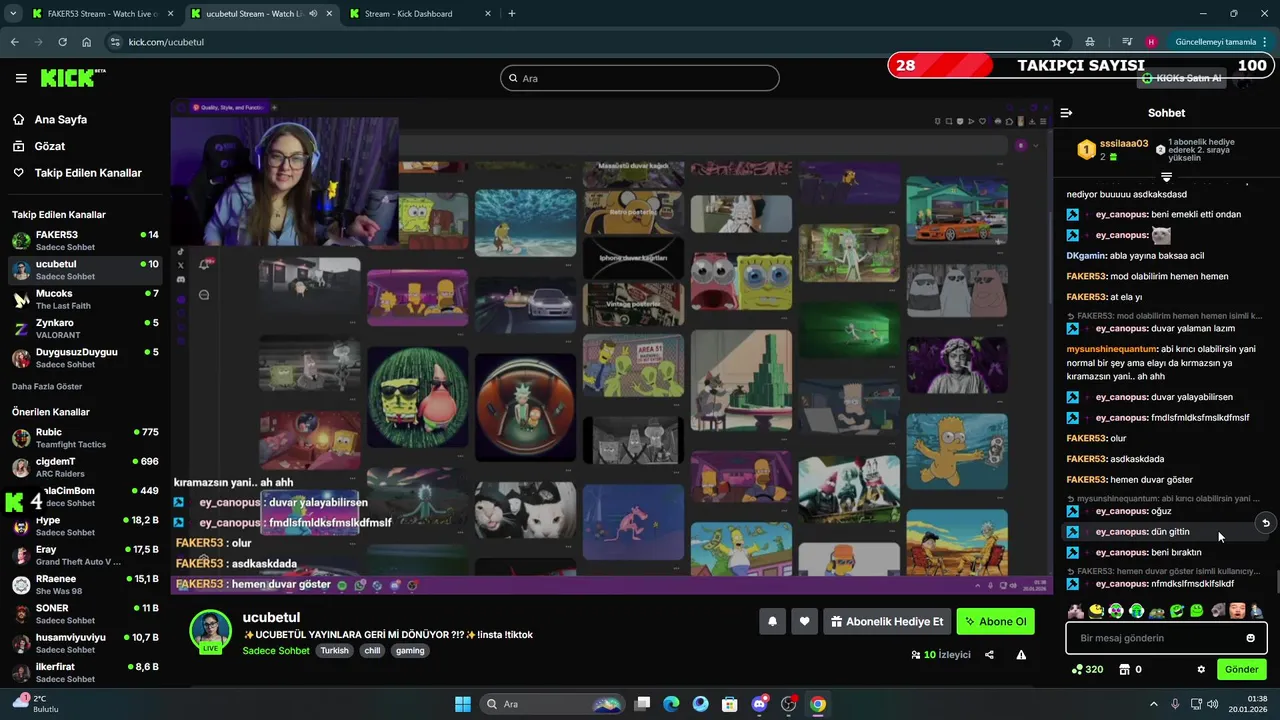This screenshot has height=720, width=1280.
Task: Report stream with warning triangle icon
Action: 1021,655
